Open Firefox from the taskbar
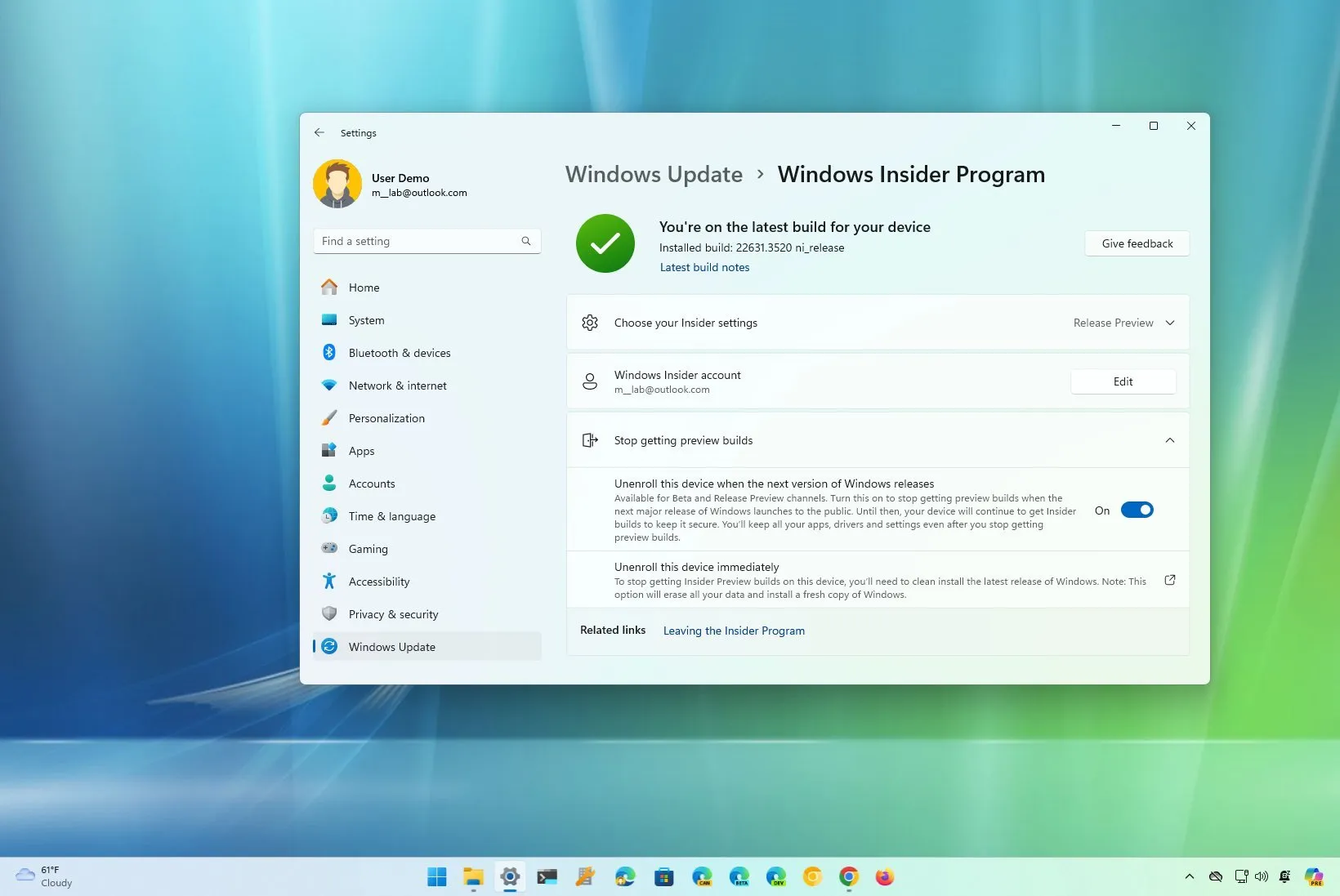The image size is (1340, 896). [885, 876]
